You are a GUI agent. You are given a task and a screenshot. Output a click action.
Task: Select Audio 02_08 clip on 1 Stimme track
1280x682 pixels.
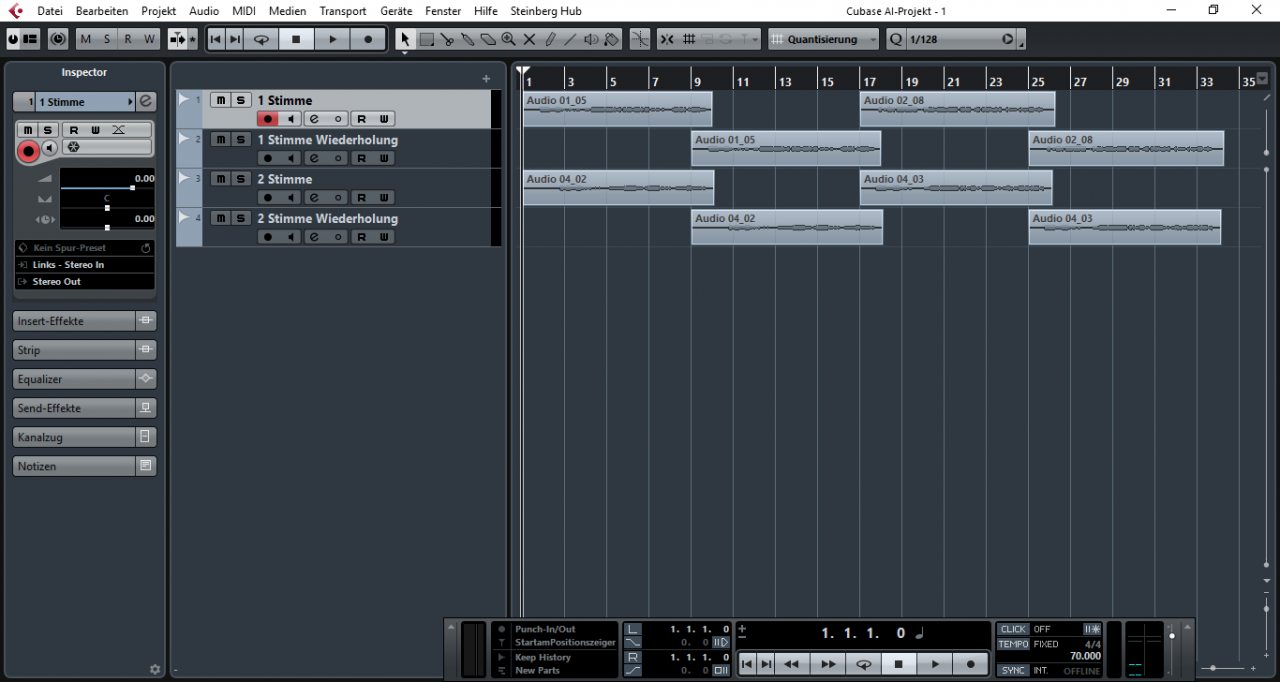[x=957, y=109]
